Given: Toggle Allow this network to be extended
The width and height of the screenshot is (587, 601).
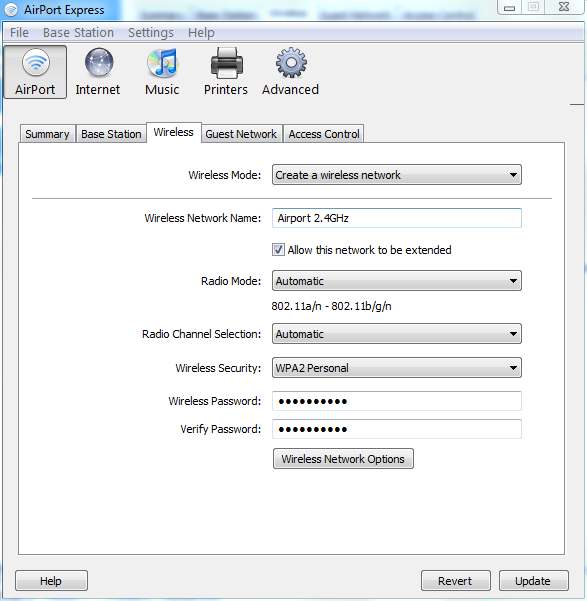Looking at the screenshot, I should [x=278, y=250].
